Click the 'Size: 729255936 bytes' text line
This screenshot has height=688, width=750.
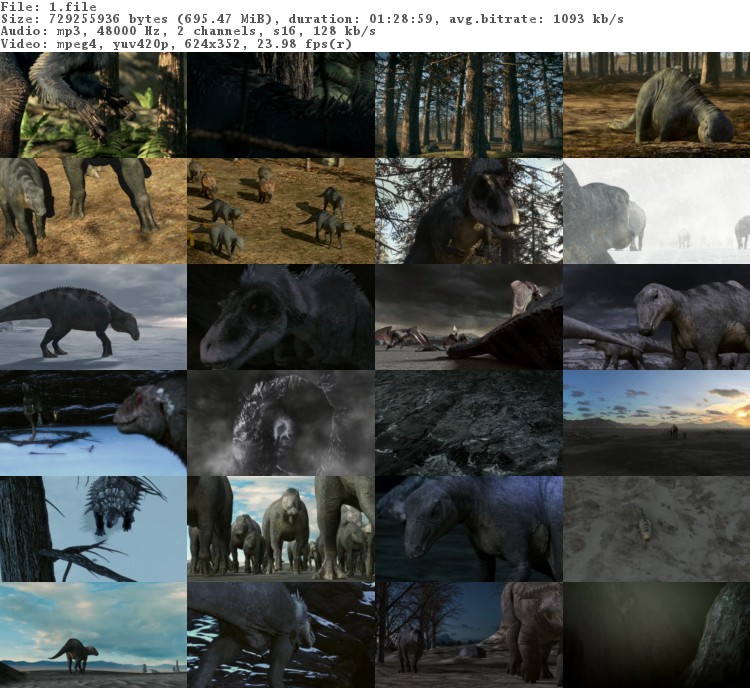pos(312,19)
